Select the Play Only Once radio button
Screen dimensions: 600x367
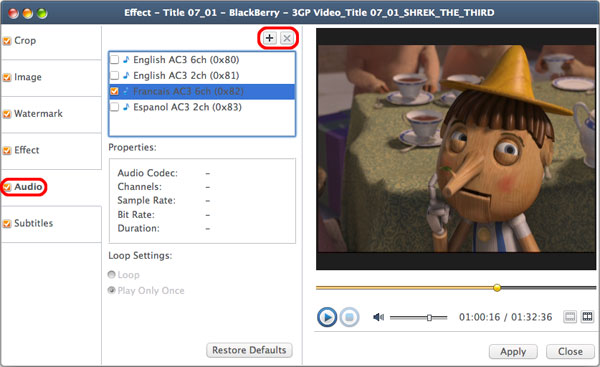(111, 290)
